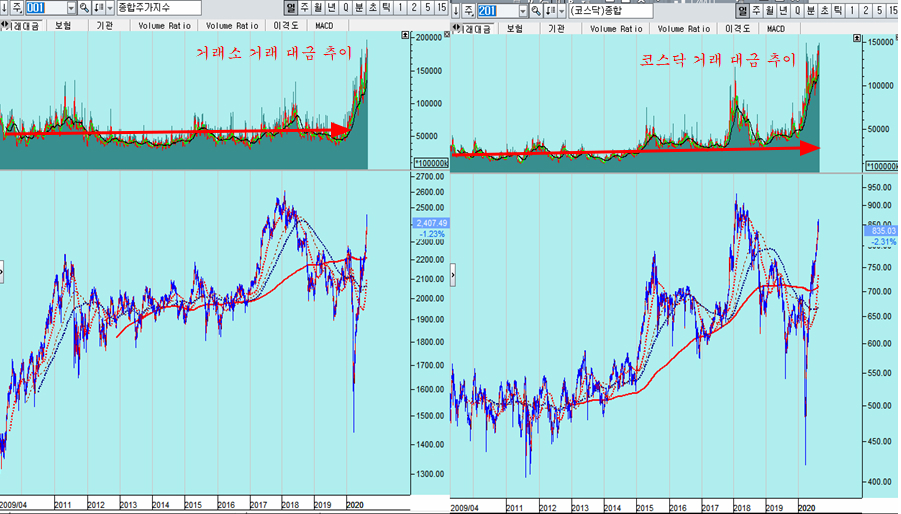This screenshot has height=514, width=901.
Task: Click the side panel arrow on the KOSDAQ chart's left edge
Action: tap(454, 271)
